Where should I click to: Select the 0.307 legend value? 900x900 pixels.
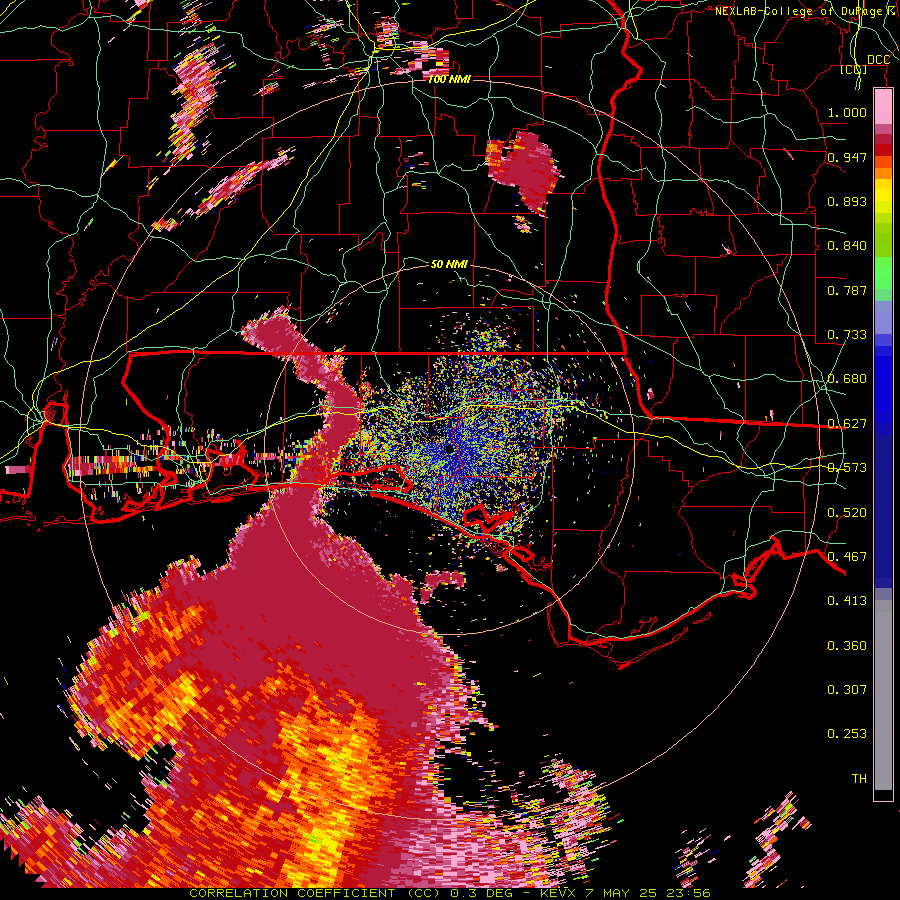pos(847,690)
